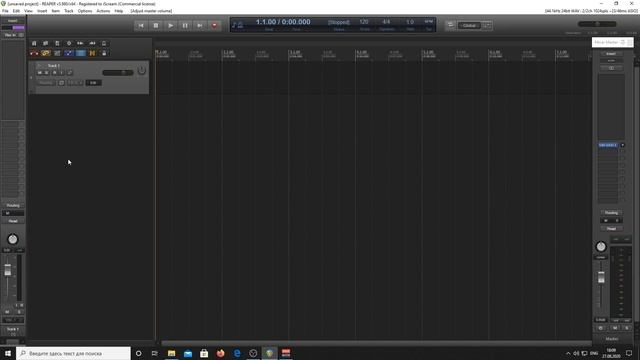Click the Stop transport button

click(x=156, y=25)
